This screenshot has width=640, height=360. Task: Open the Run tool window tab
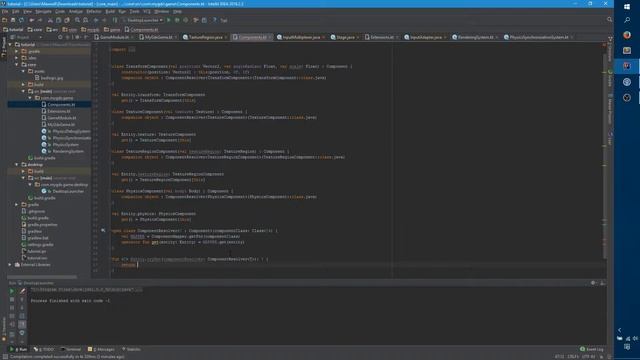18,349
